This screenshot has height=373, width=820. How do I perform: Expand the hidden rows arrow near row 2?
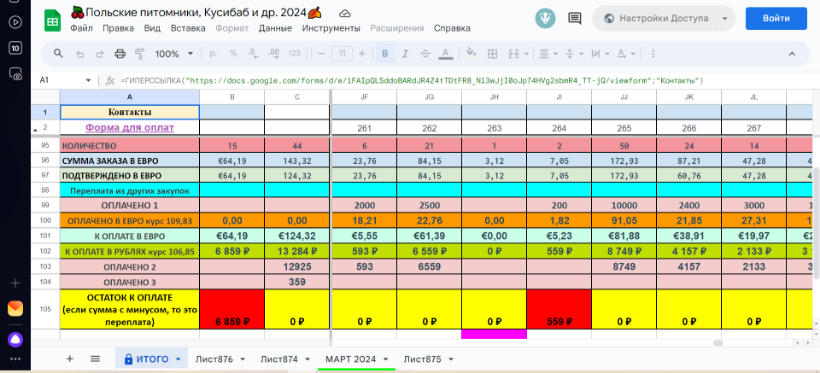click(x=36, y=129)
